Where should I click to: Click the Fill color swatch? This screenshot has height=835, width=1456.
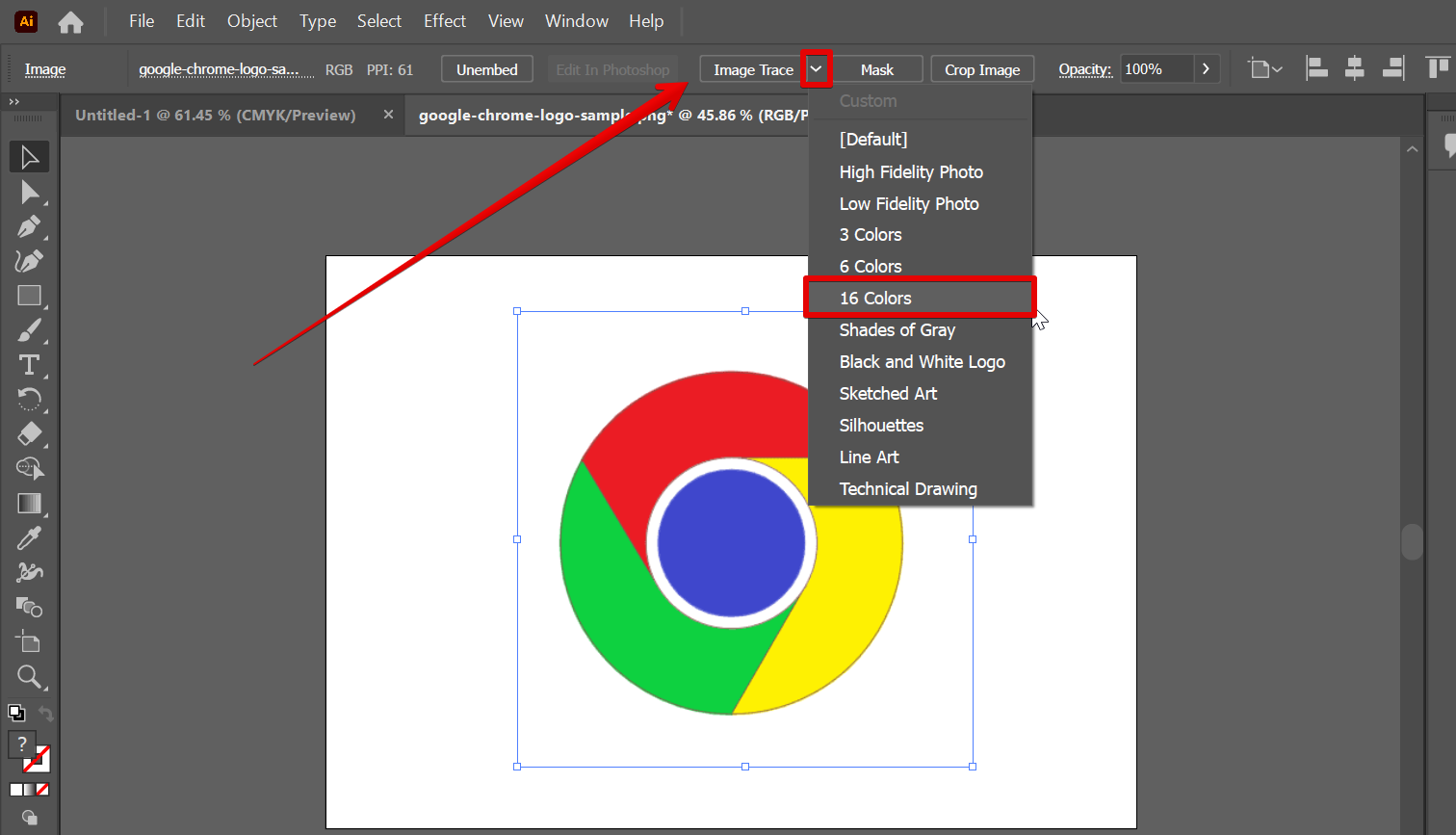coord(21,744)
